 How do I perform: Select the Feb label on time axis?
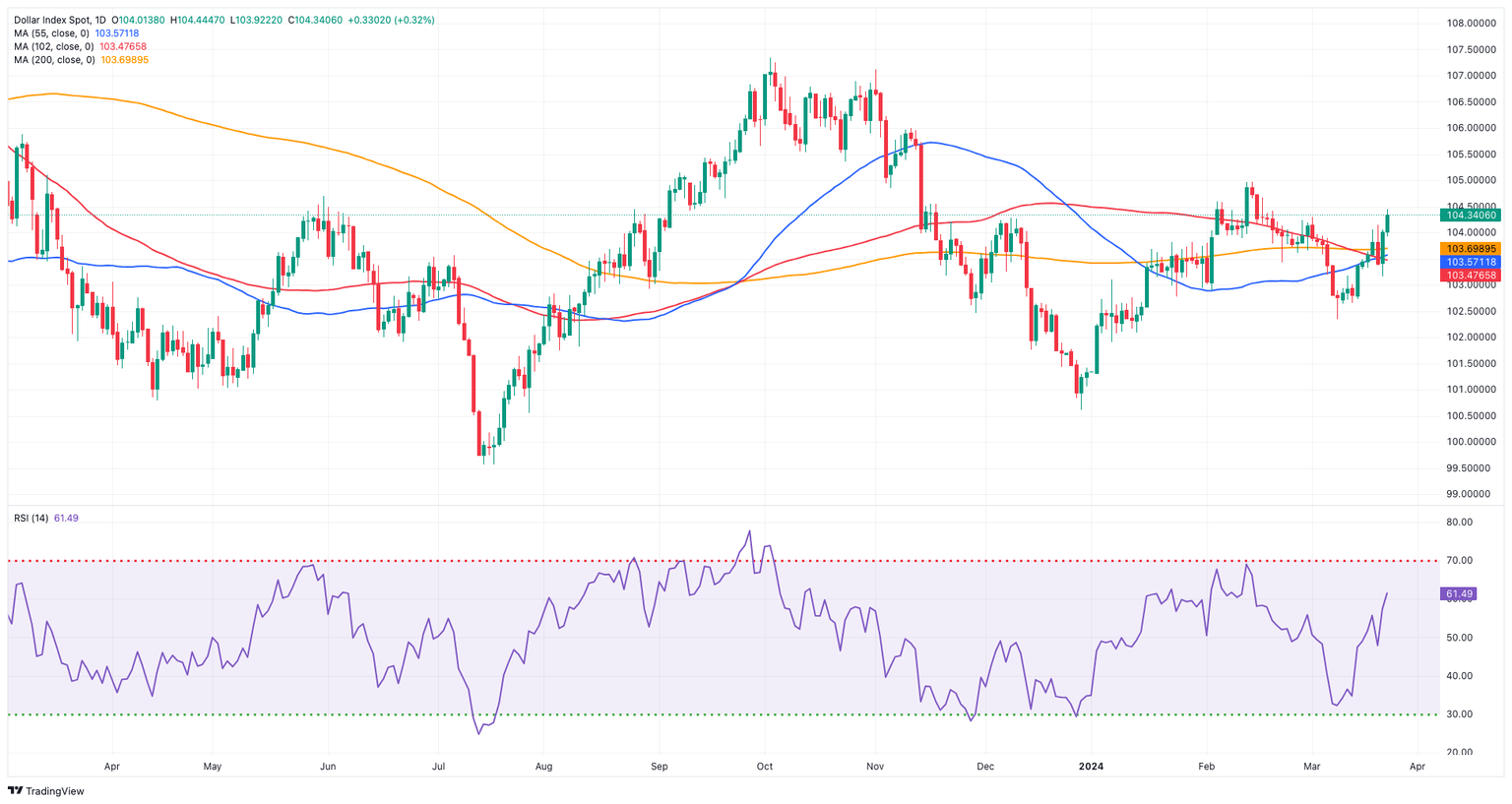1205,766
